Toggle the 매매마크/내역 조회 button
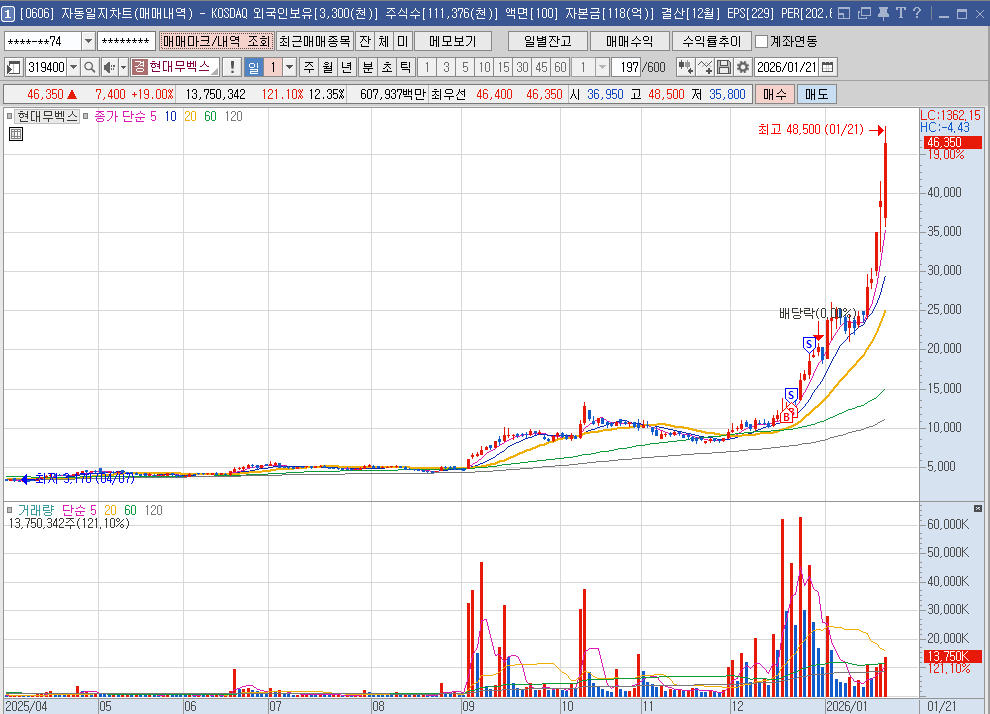This screenshot has height=714, width=990. [x=215, y=41]
